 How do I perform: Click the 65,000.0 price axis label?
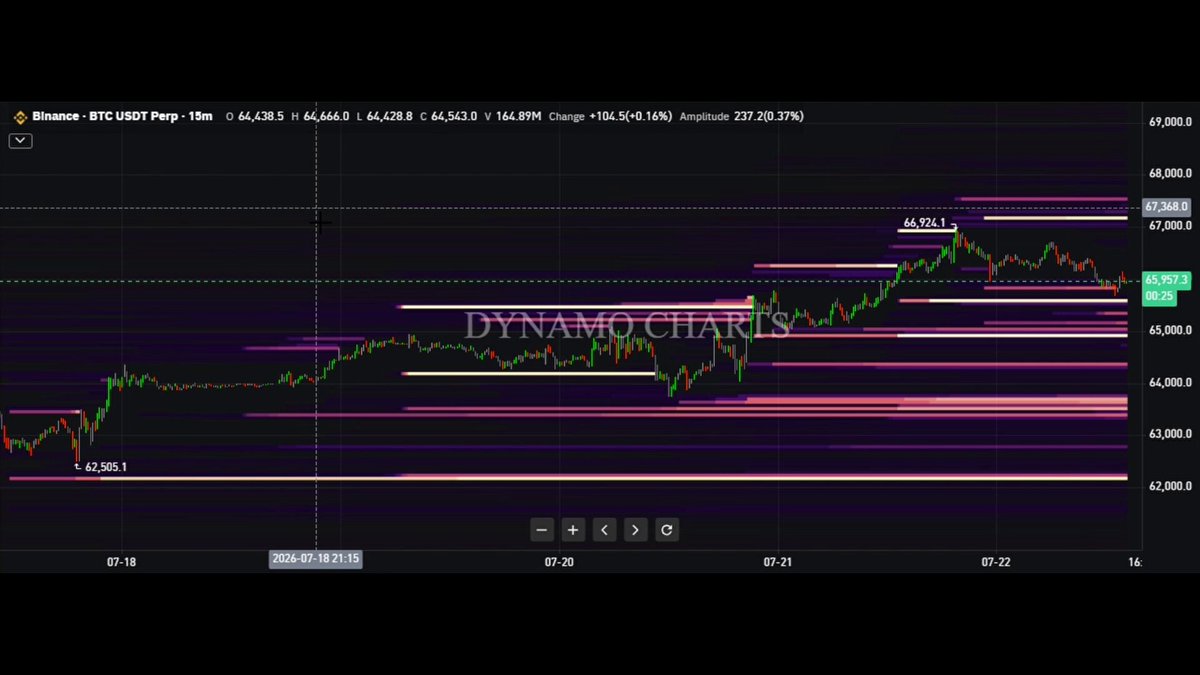click(1168, 330)
